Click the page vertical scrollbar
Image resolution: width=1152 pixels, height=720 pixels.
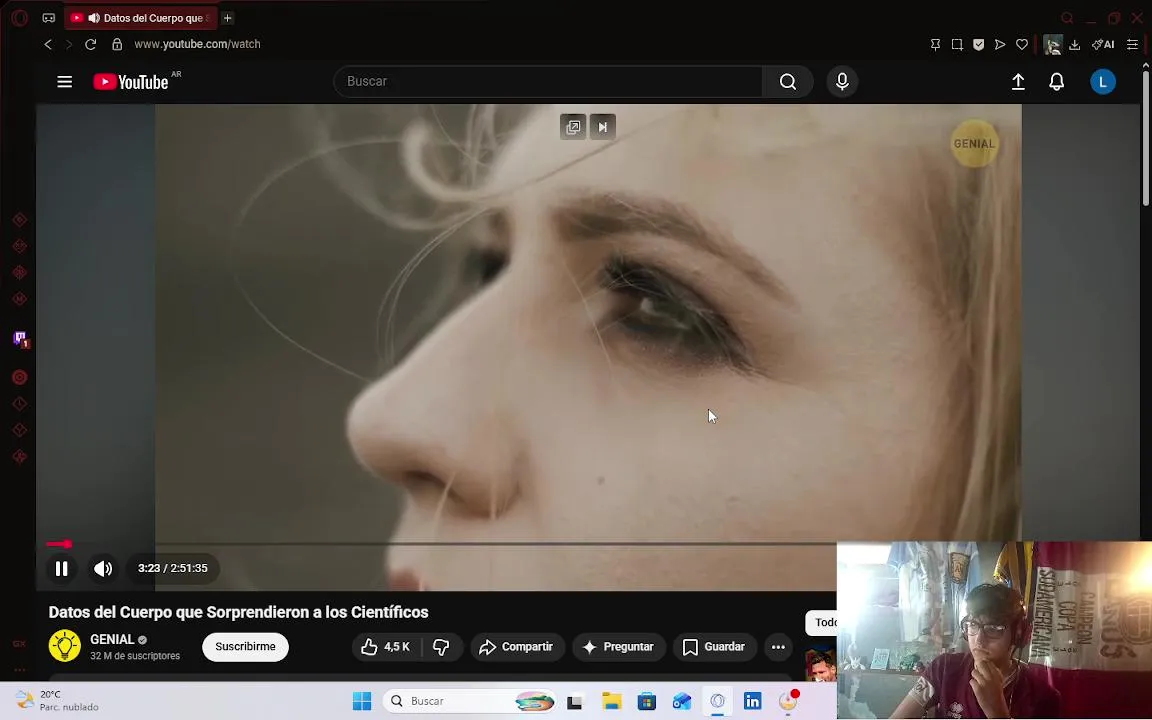1145,136
